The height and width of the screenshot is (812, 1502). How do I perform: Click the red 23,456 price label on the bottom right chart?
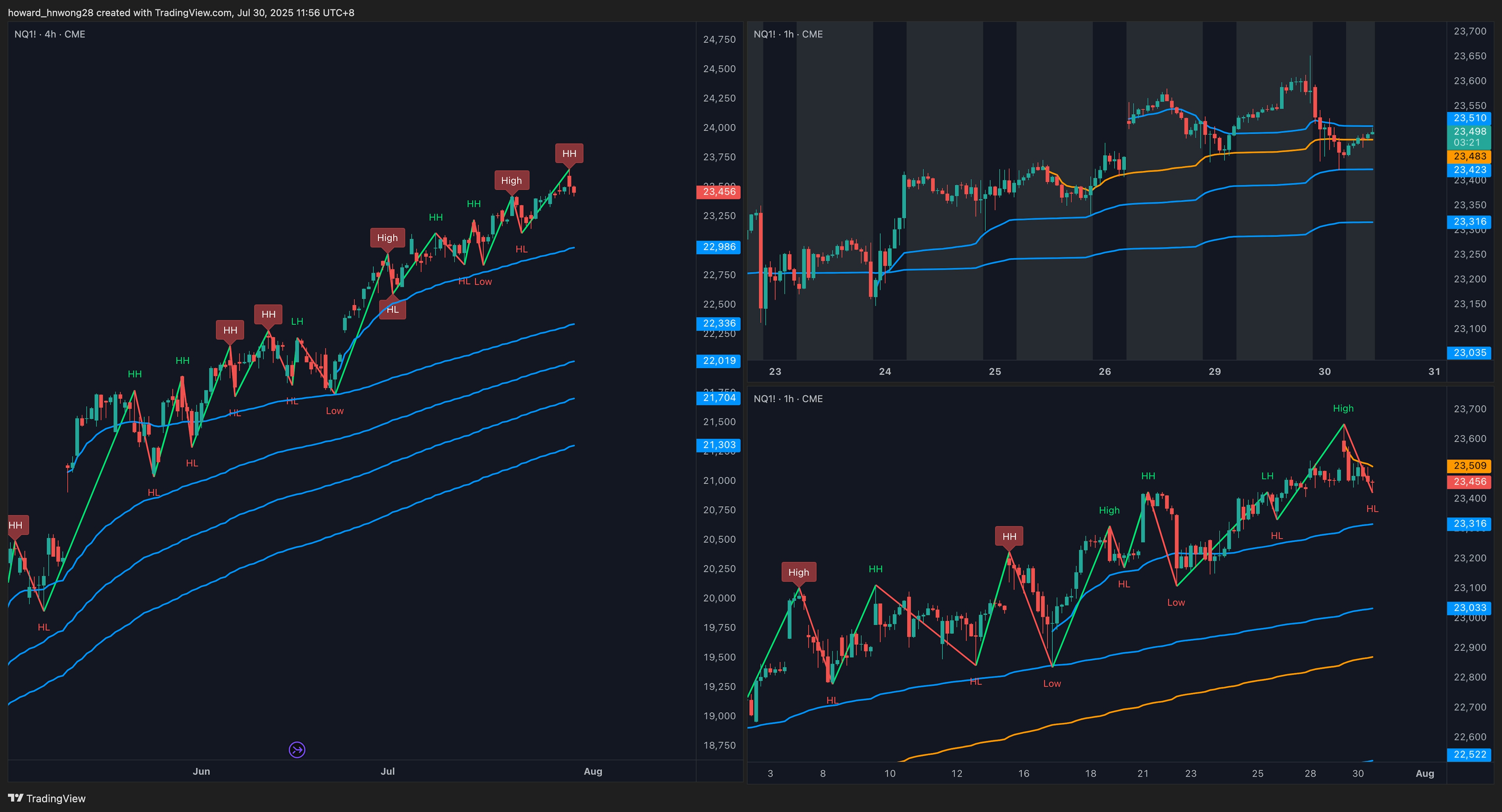pyautogui.click(x=1470, y=482)
